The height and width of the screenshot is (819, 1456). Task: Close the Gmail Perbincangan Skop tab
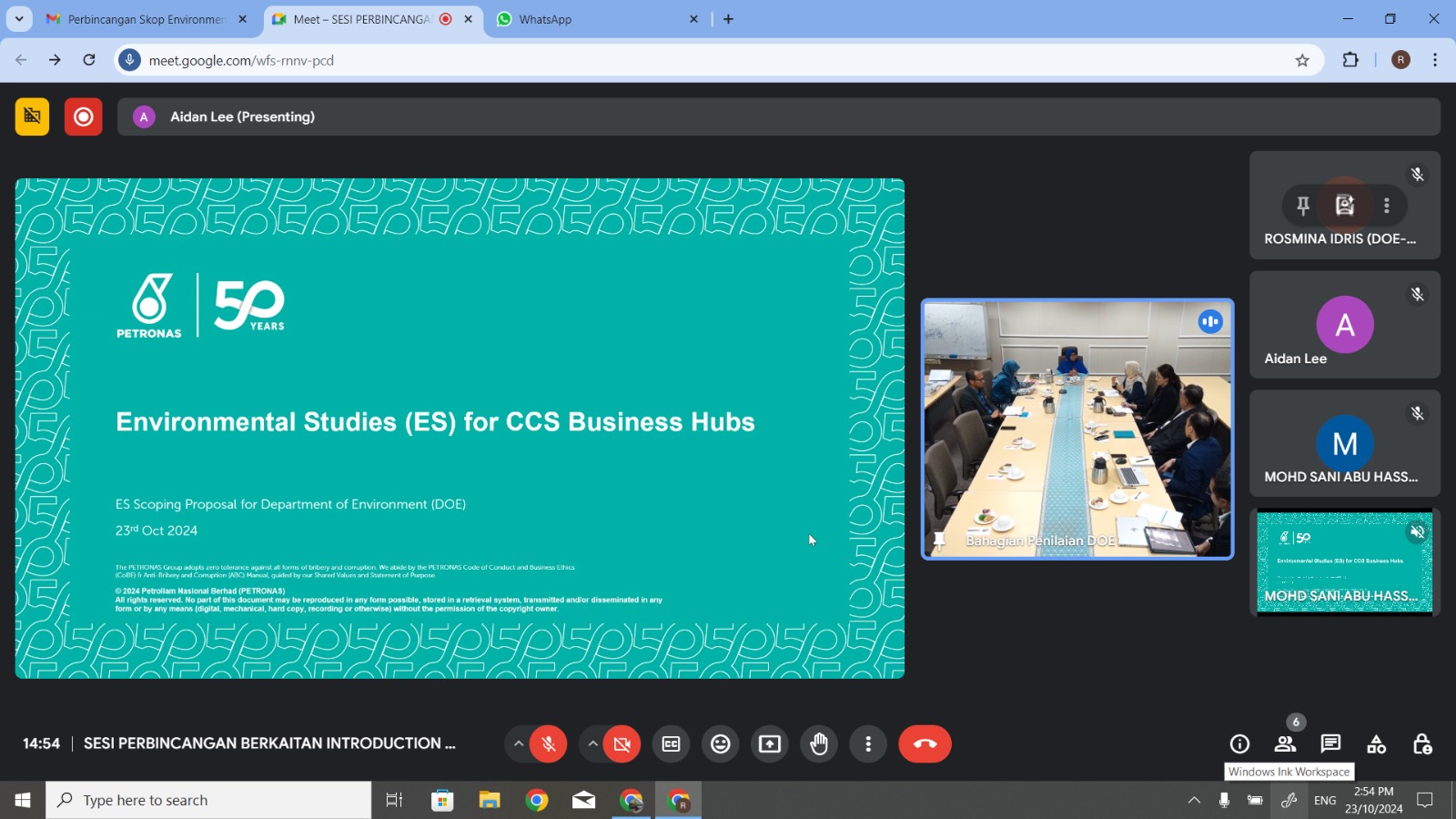[242, 19]
